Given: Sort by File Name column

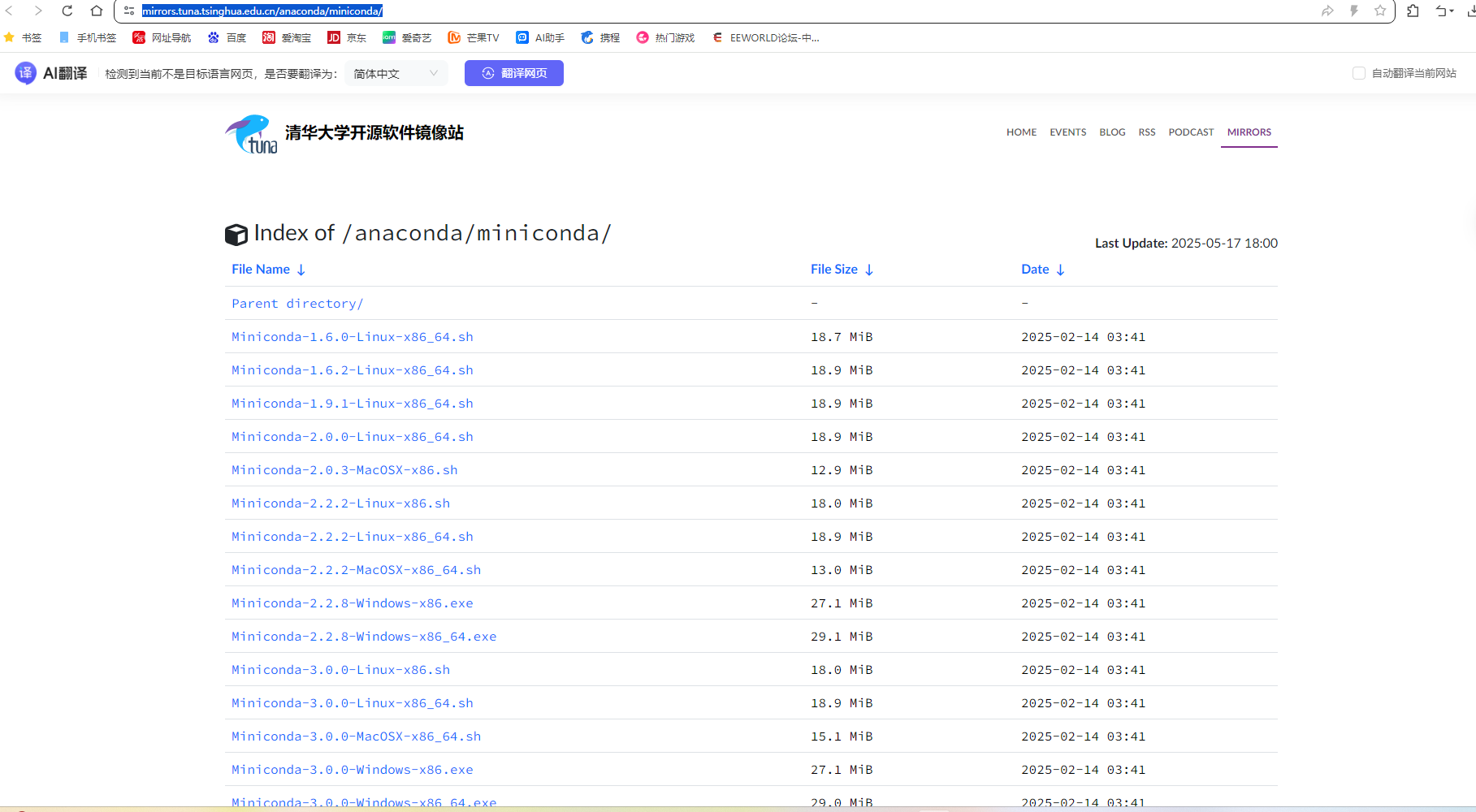Looking at the screenshot, I should tap(268, 270).
